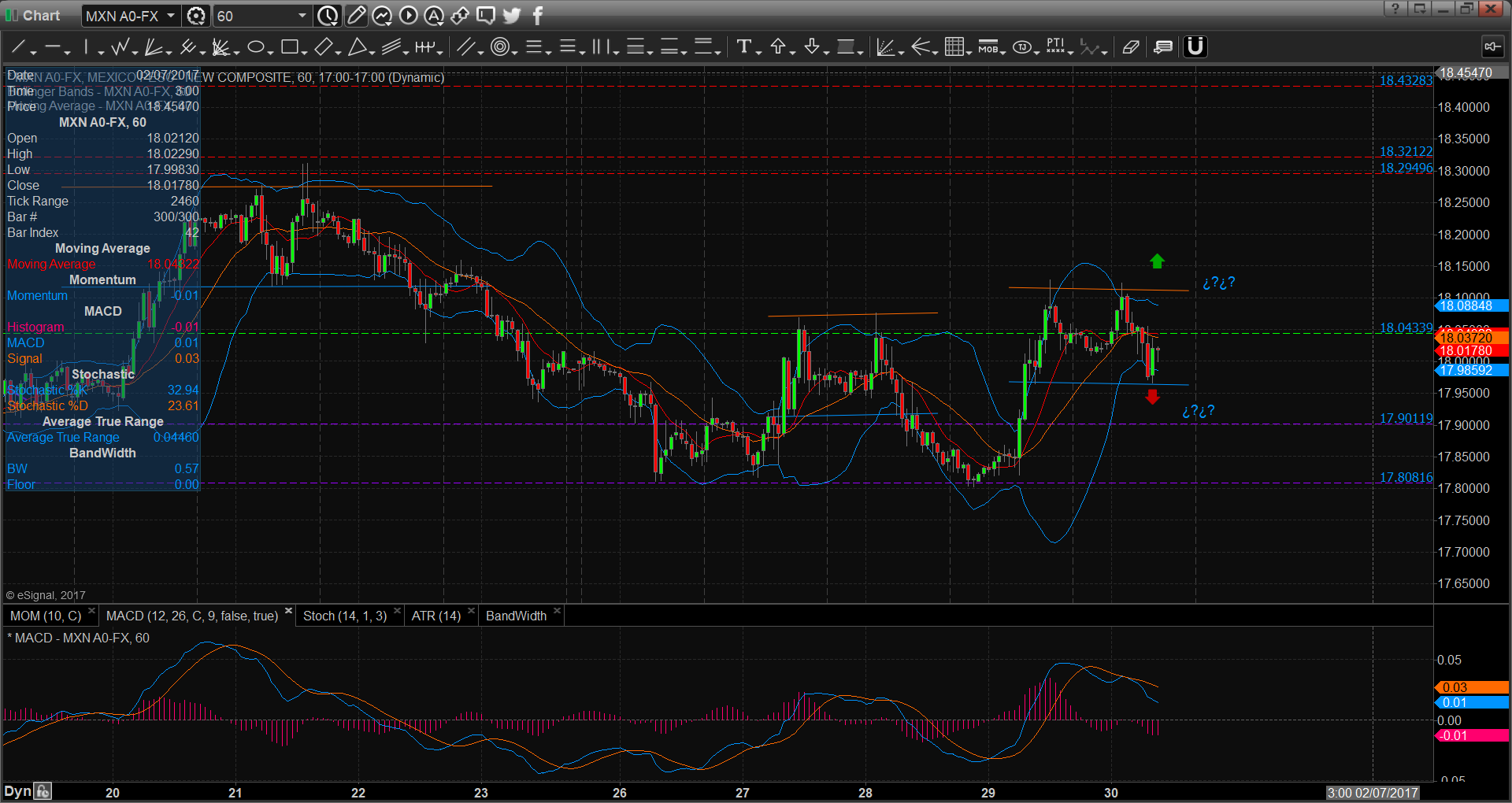Select the Text annotation tool
Screen dimensions: 1512x803
(743, 47)
